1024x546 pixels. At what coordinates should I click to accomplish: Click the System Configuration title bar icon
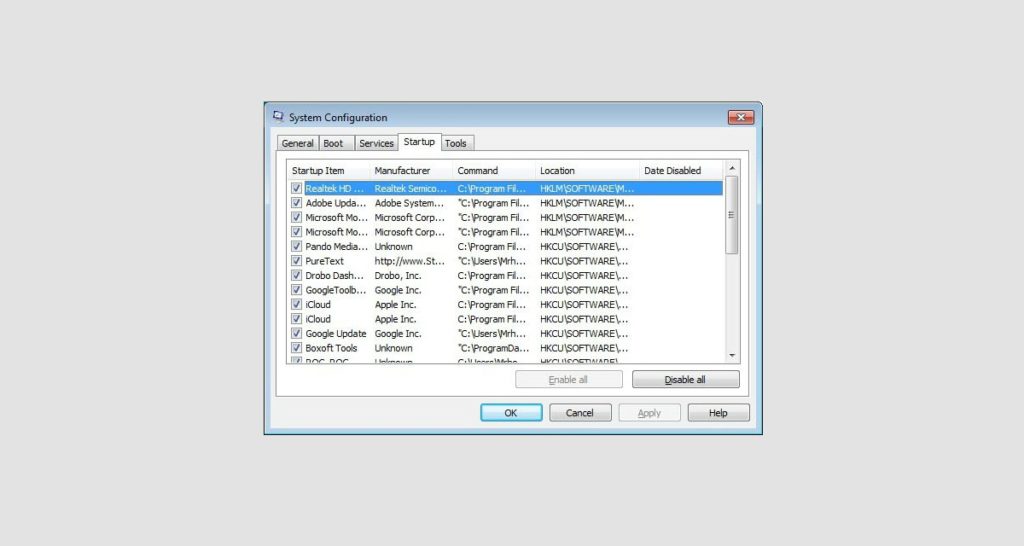(279, 117)
